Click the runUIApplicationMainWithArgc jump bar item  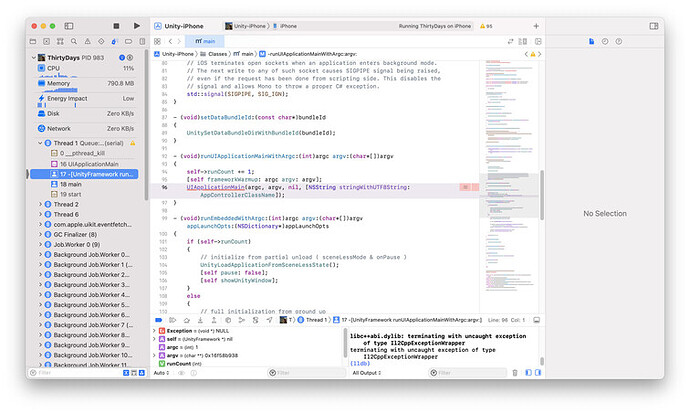click(x=308, y=54)
